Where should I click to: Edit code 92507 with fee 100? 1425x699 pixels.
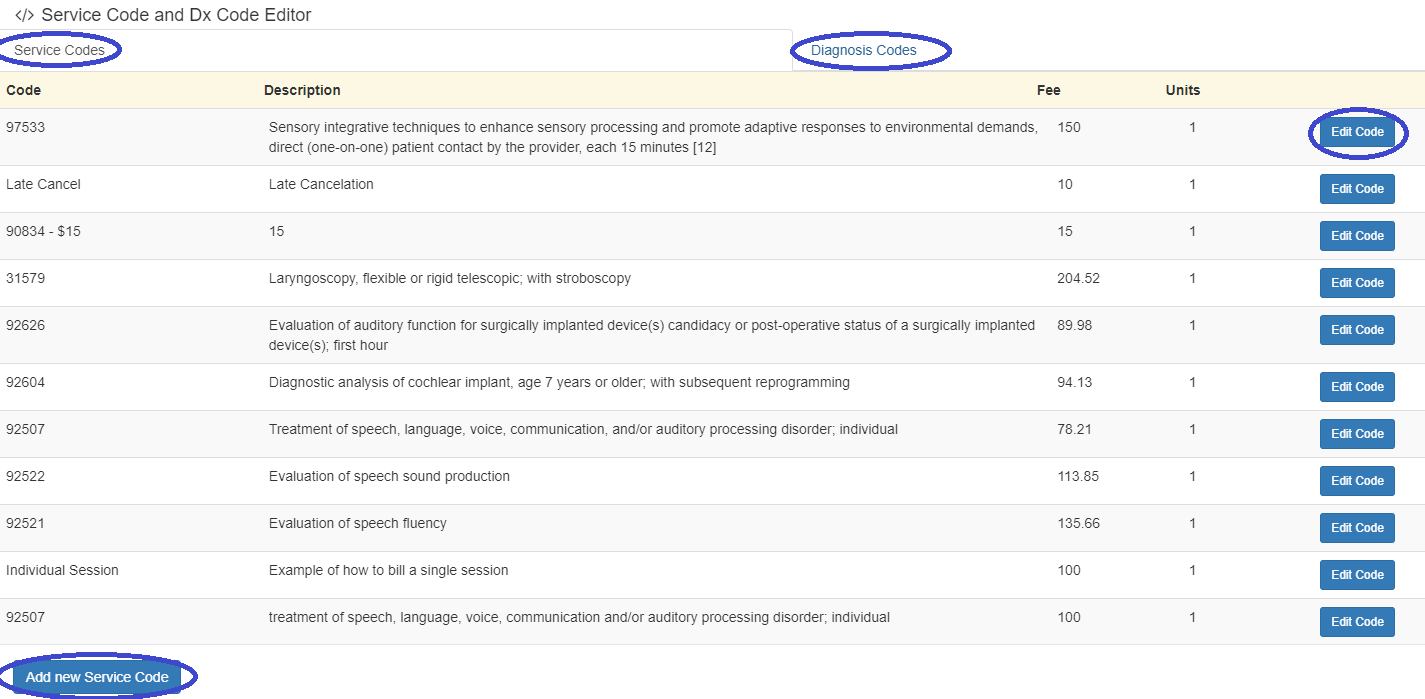tap(1356, 622)
